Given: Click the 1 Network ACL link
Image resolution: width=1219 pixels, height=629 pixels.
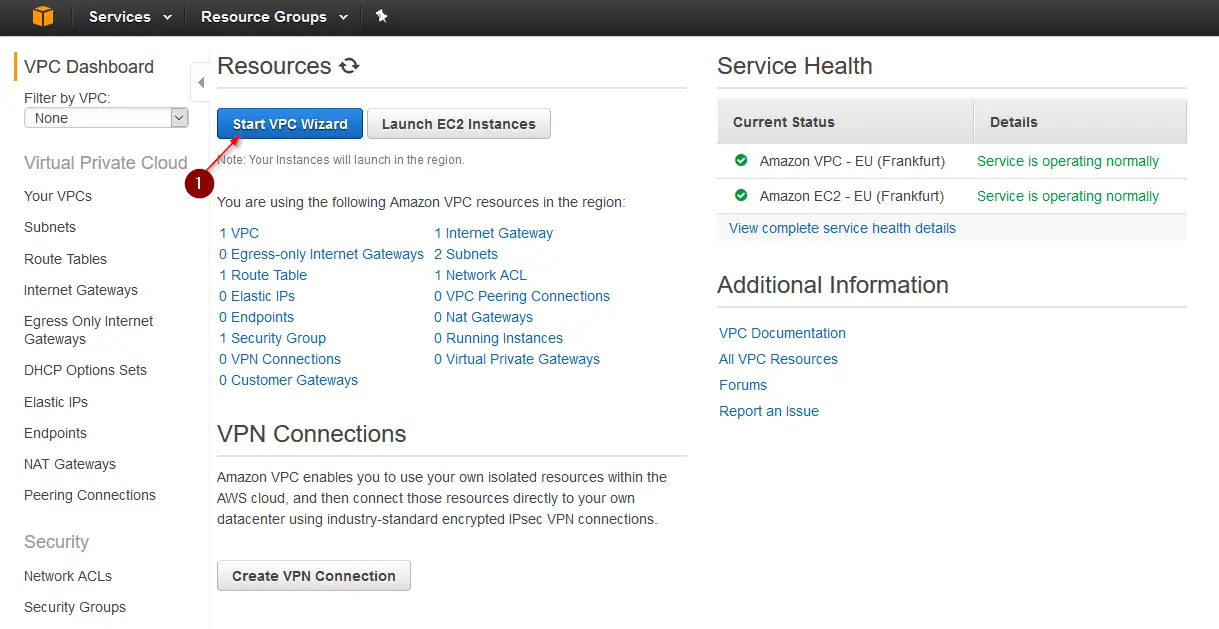Looking at the screenshot, I should [480, 275].
